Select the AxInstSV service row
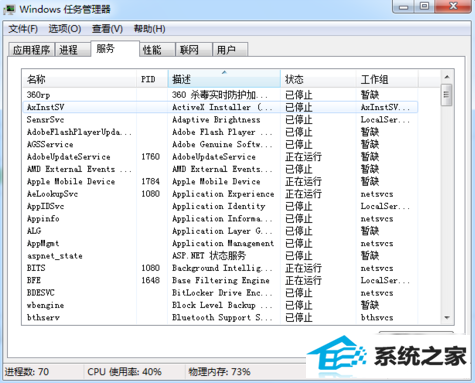 220,107
